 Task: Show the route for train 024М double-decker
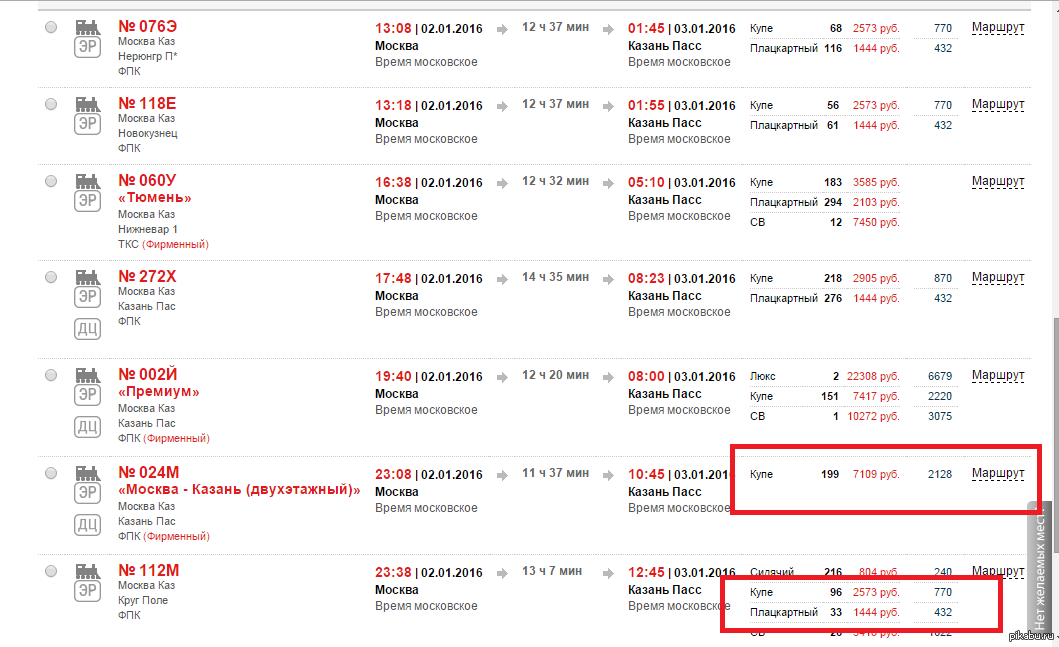997,473
